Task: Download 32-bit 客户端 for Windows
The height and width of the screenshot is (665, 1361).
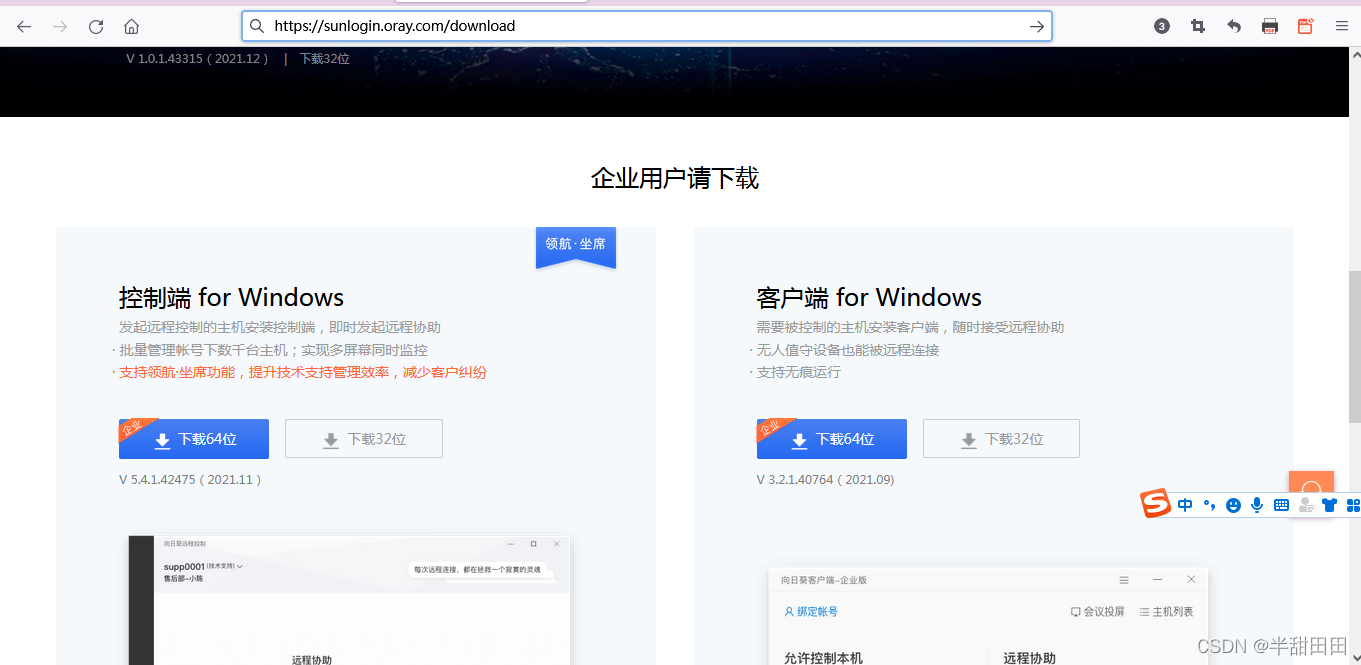Action: 1001,439
